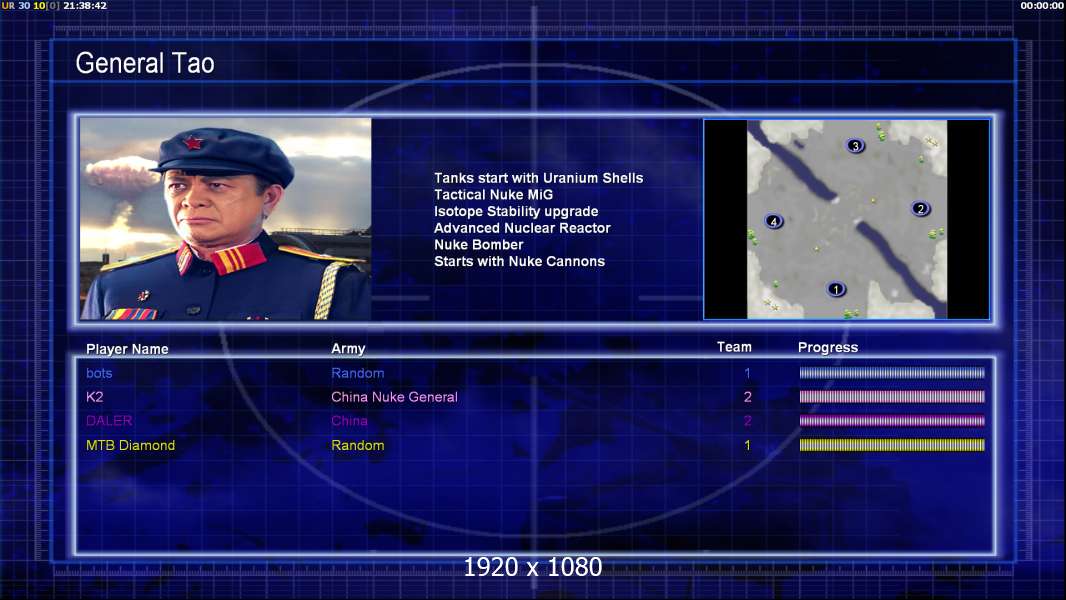Click 'Isotope Stability upgrade' line

(516, 211)
